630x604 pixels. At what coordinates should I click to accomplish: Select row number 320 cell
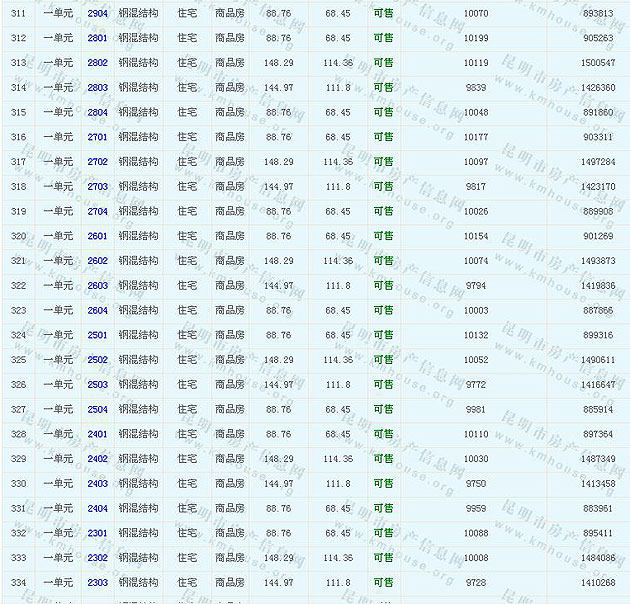click(18, 236)
